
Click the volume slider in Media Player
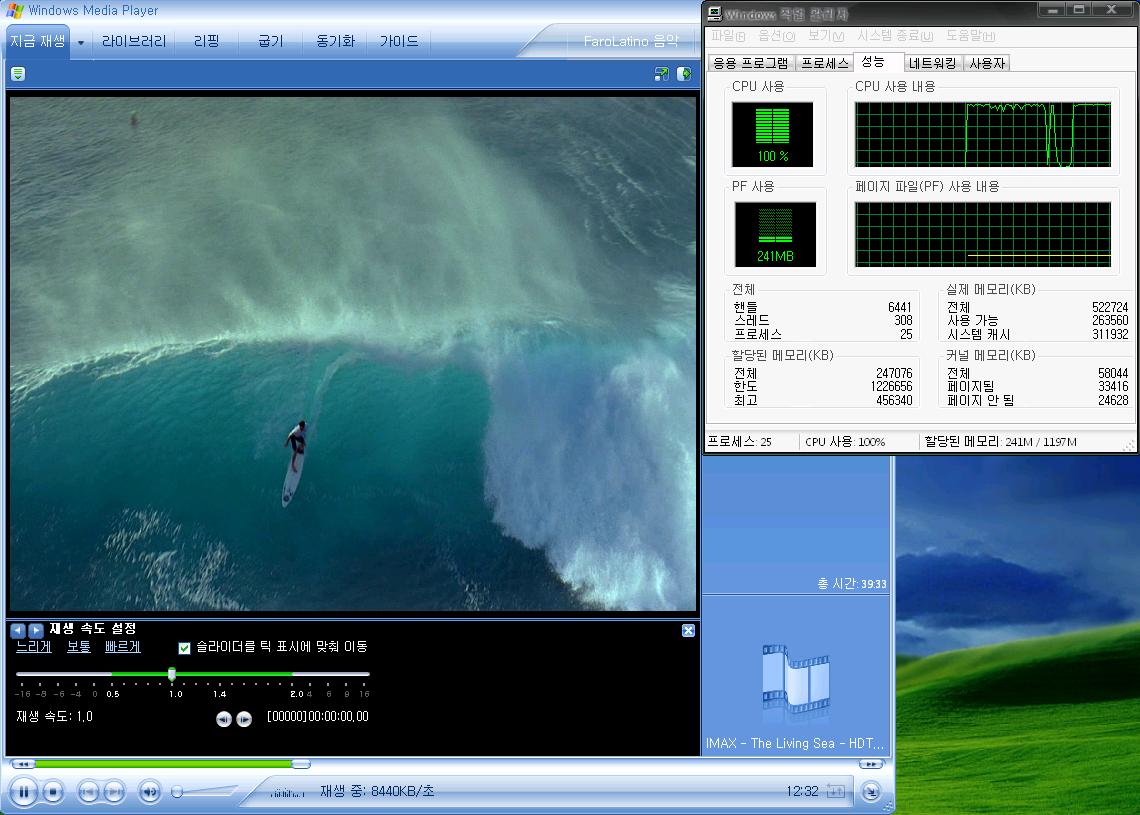(x=206, y=792)
